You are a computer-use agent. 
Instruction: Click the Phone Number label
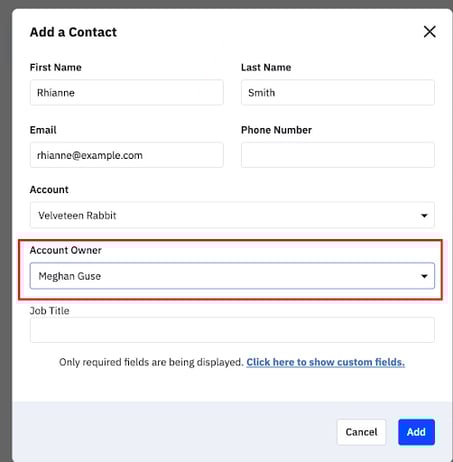pyautogui.click(x=276, y=130)
